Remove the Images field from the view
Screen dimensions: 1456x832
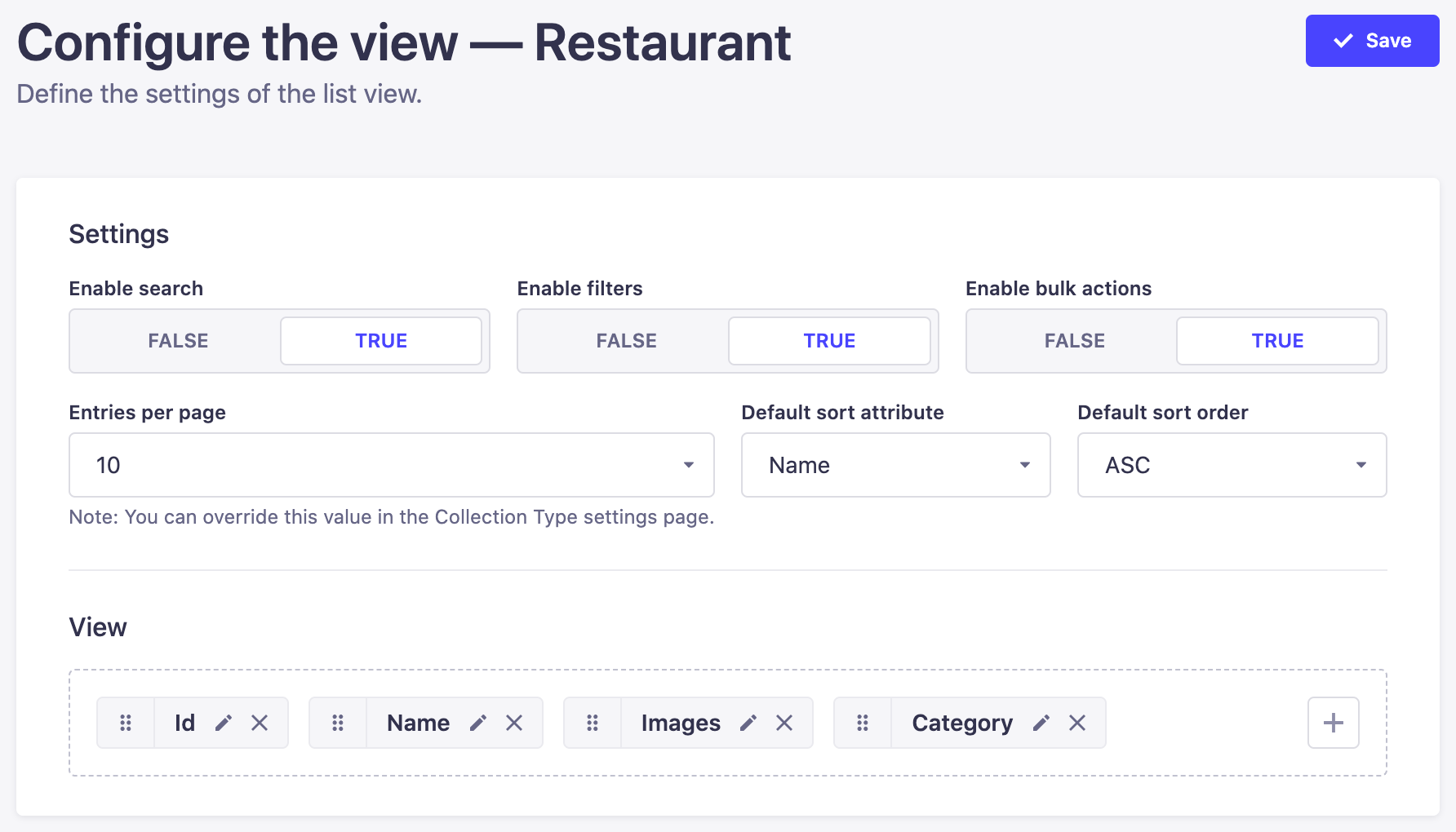[x=784, y=723]
